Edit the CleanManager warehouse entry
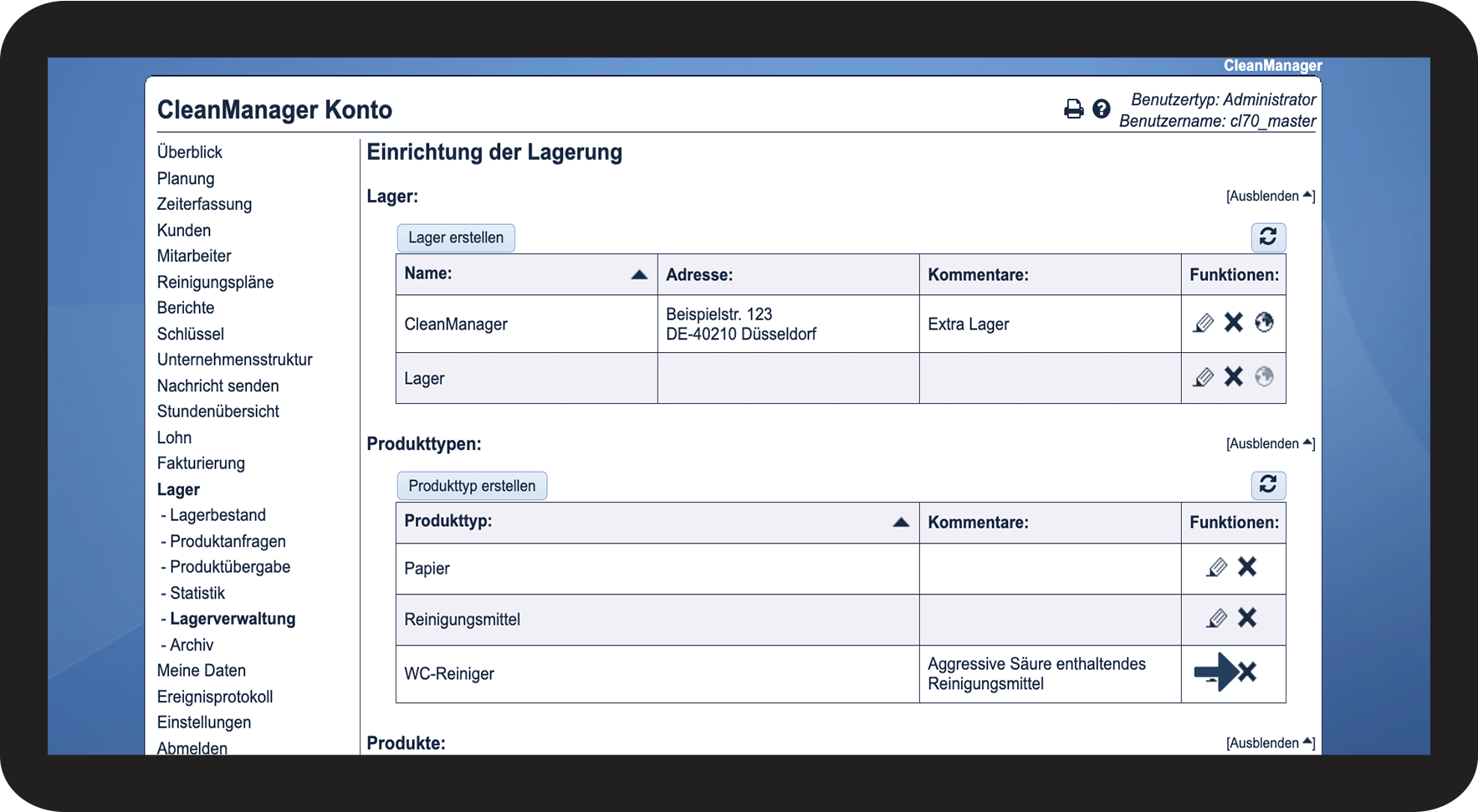 (1203, 323)
